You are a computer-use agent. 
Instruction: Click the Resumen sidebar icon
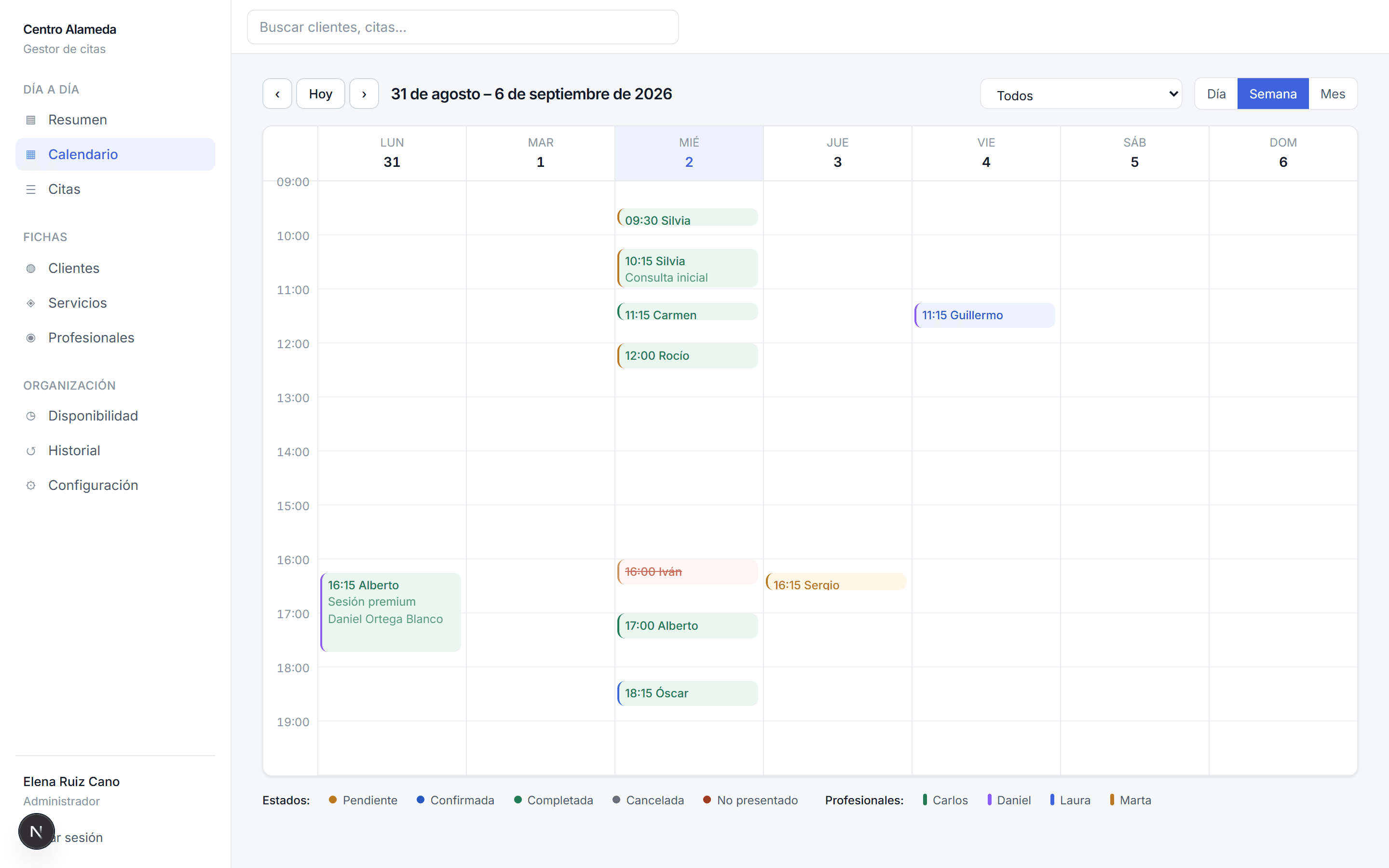click(31, 120)
